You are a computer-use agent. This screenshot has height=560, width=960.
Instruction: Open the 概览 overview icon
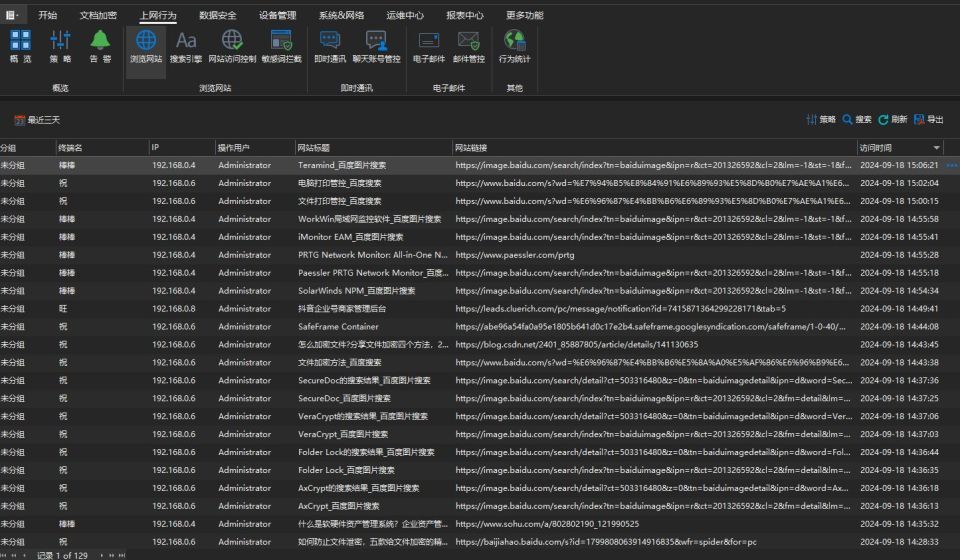click(20, 47)
